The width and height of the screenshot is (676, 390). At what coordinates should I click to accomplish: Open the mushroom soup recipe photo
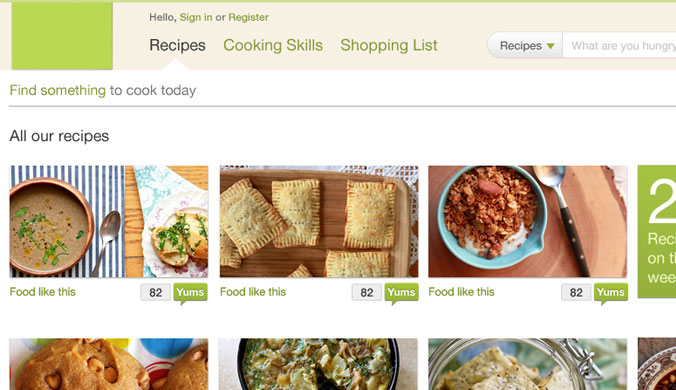coord(109,222)
